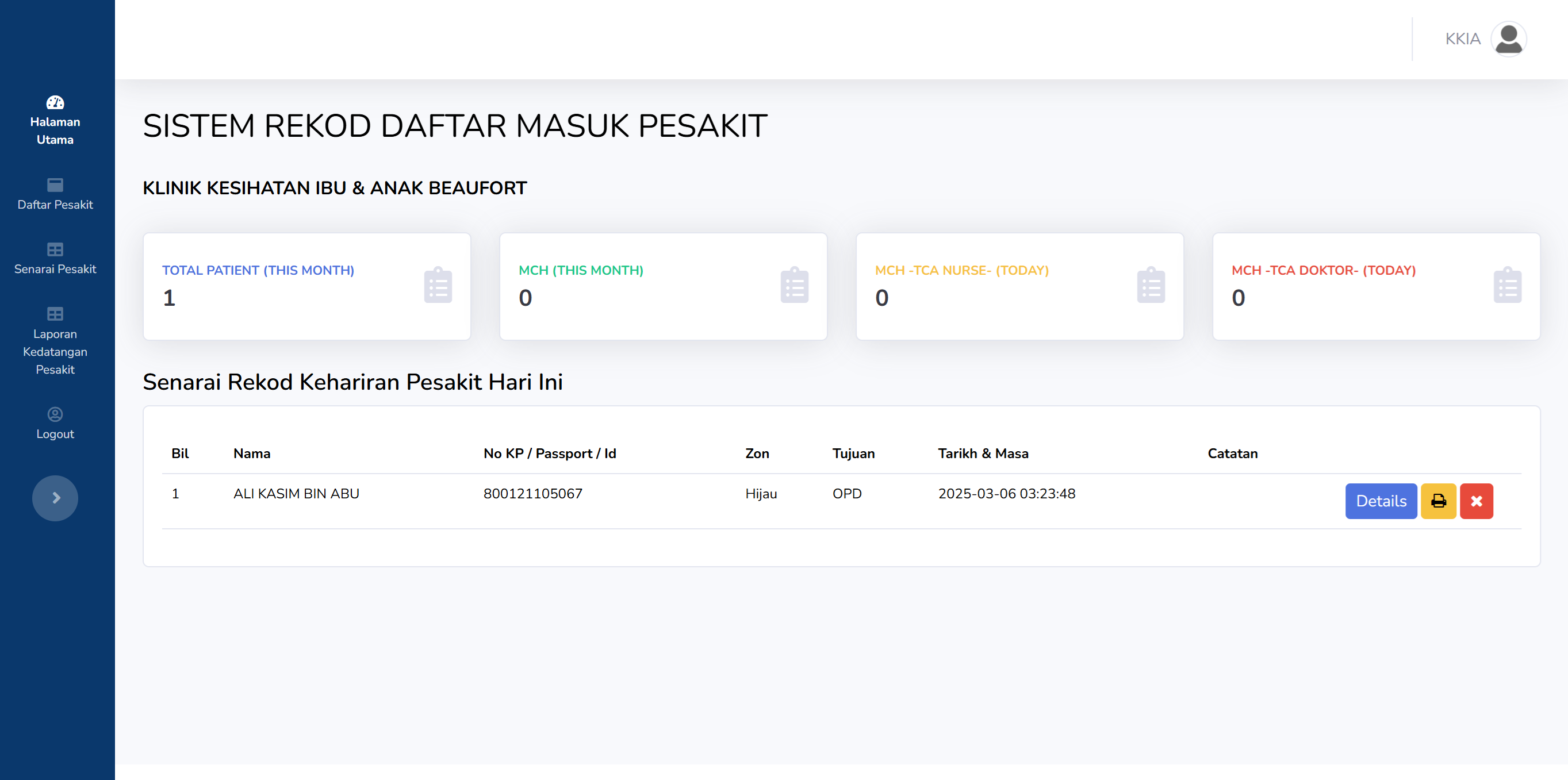Click the Total Patient (This Month) card
1568x780 pixels.
point(306,286)
